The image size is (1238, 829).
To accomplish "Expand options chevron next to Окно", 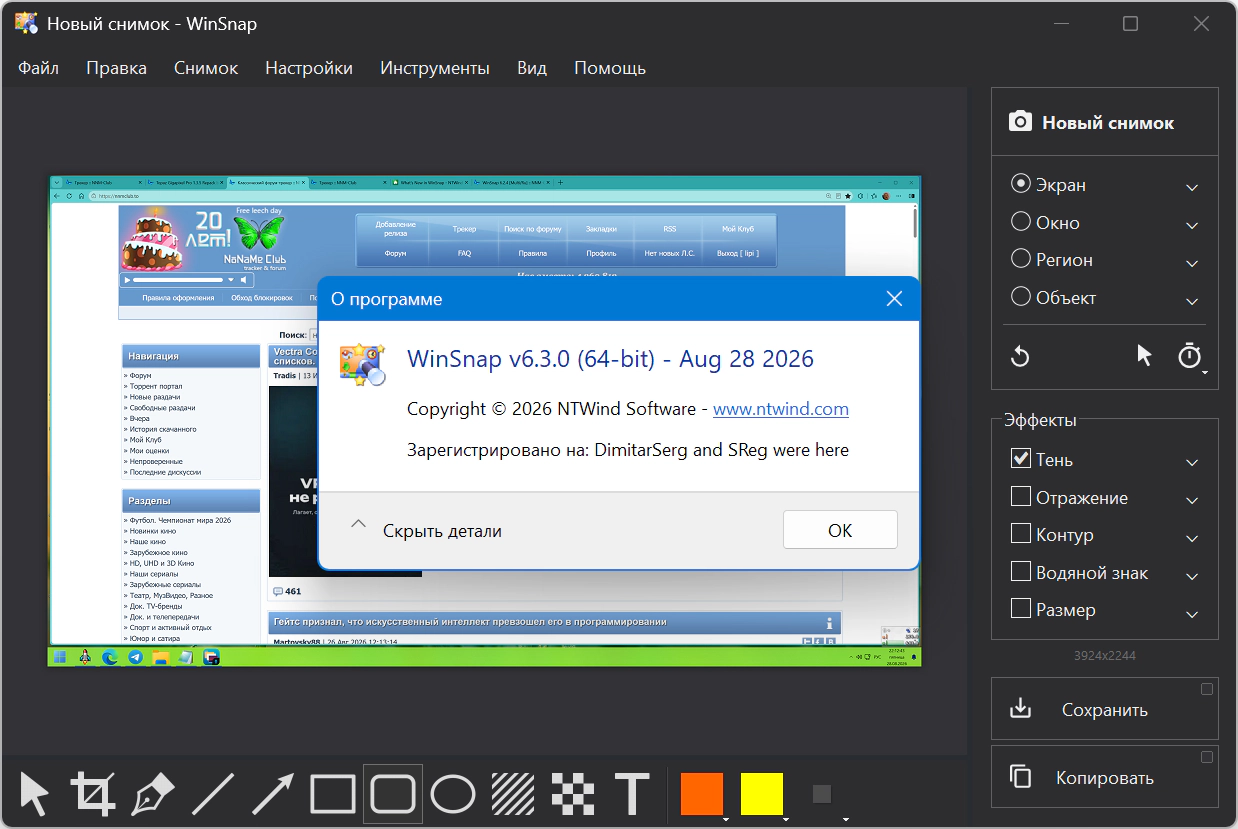I will pos(1192,225).
